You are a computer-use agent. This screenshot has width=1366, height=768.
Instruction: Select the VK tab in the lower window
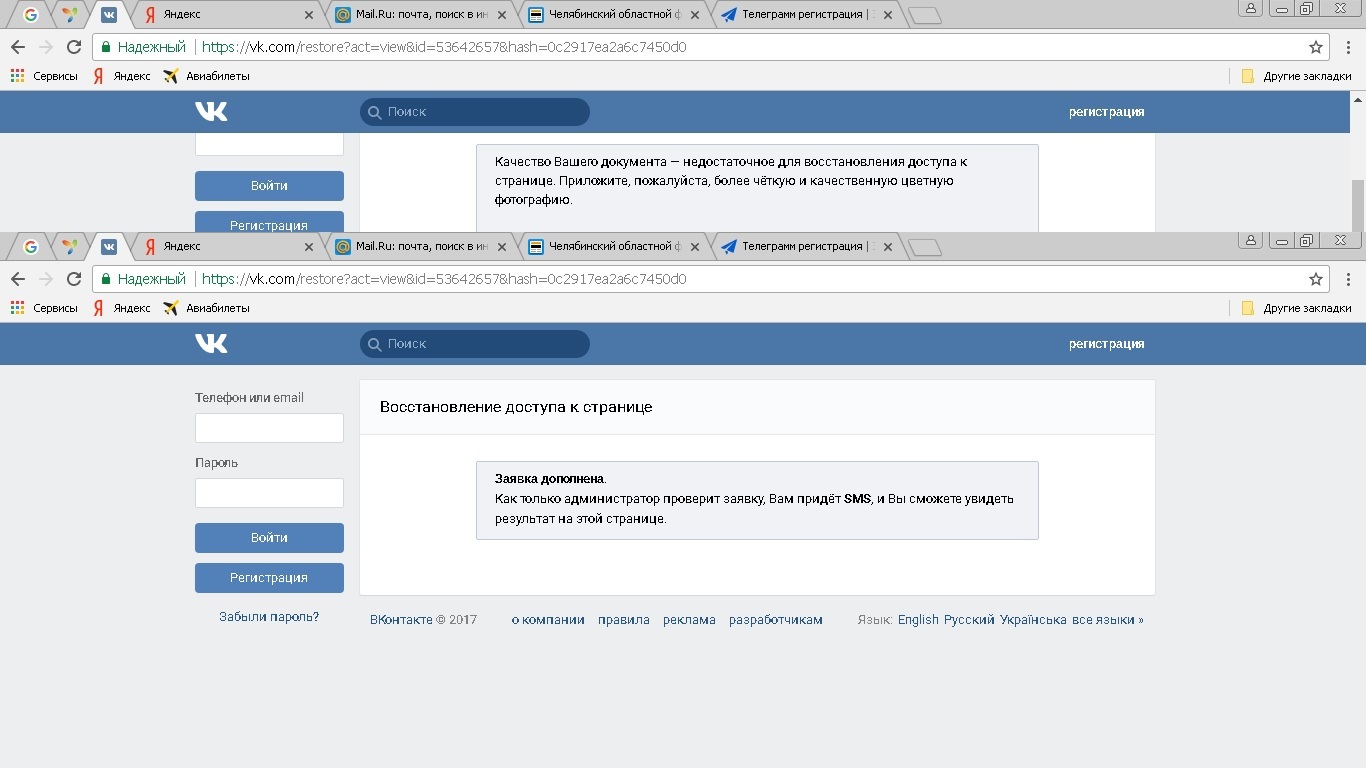point(109,246)
